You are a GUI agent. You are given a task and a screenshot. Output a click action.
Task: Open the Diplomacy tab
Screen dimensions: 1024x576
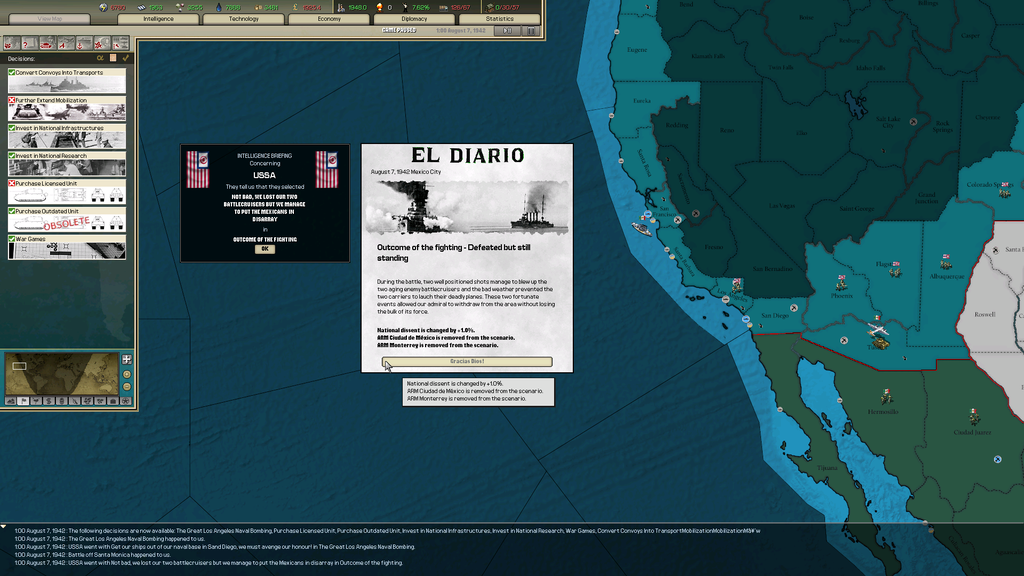pyautogui.click(x=415, y=18)
